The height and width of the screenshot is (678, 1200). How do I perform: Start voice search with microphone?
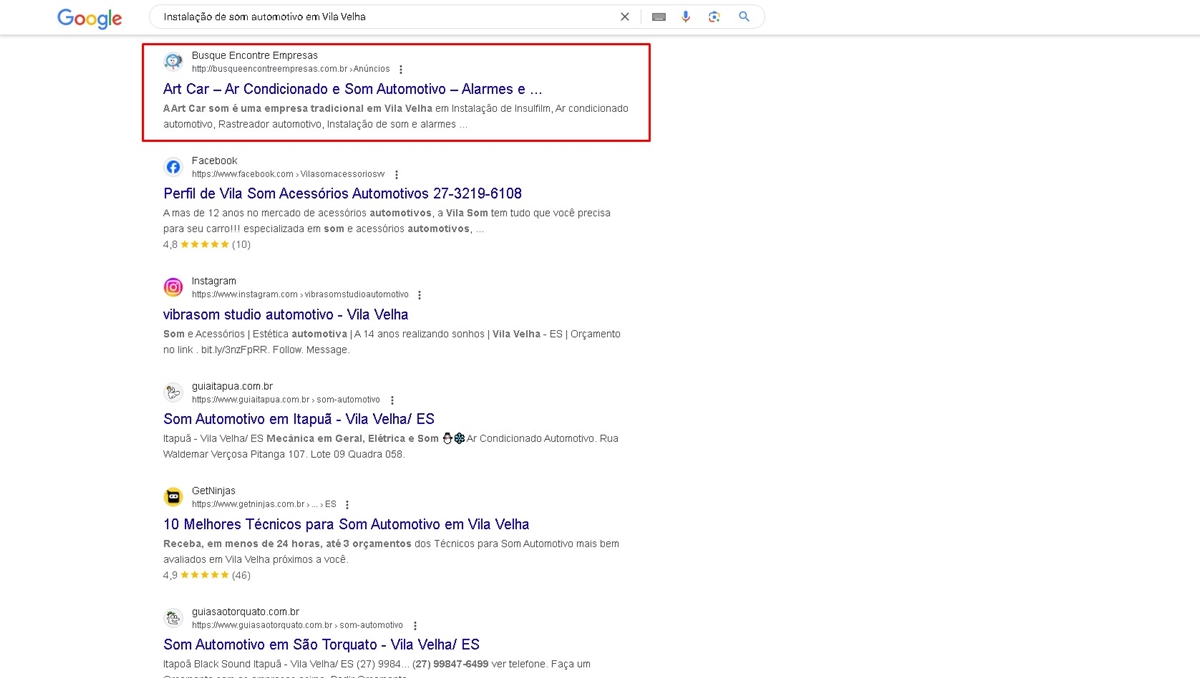[686, 17]
